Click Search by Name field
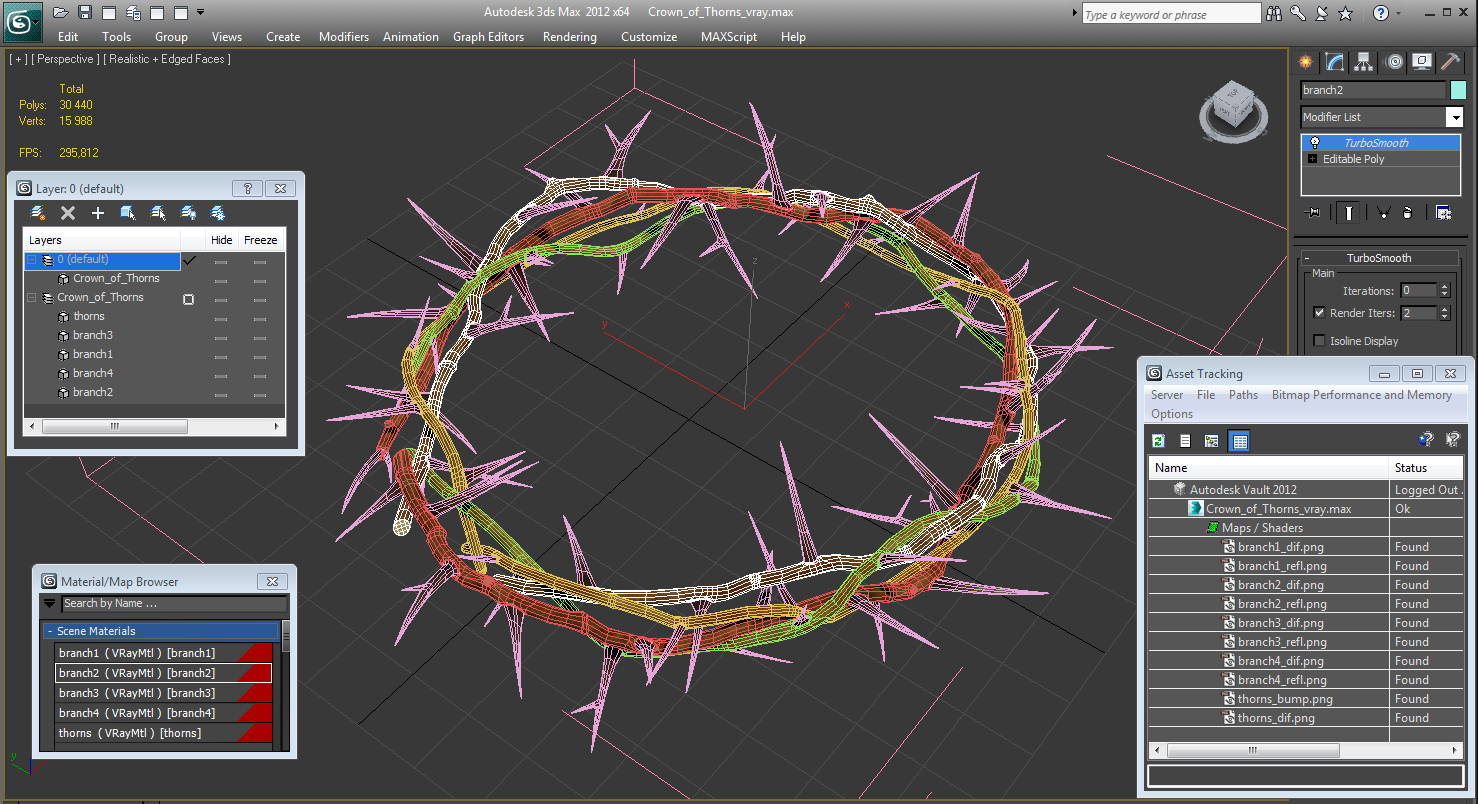 (x=174, y=603)
